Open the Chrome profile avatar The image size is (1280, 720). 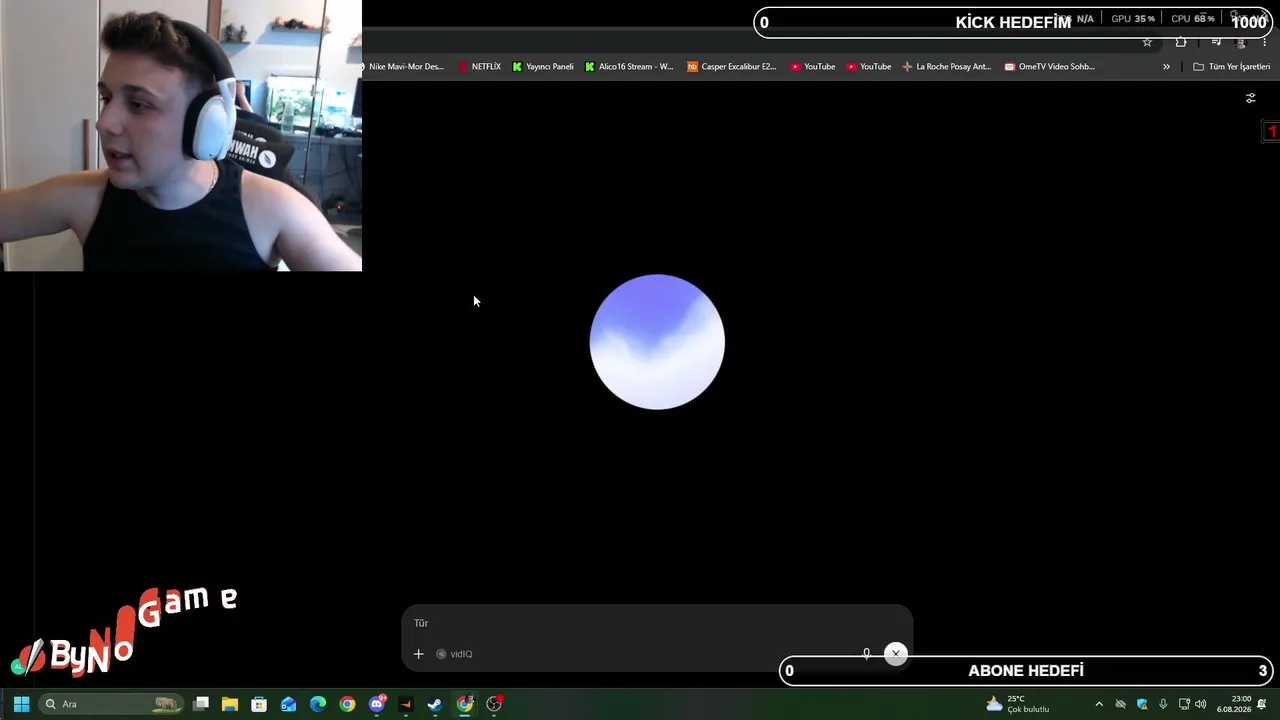pyautogui.click(x=1241, y=42)
